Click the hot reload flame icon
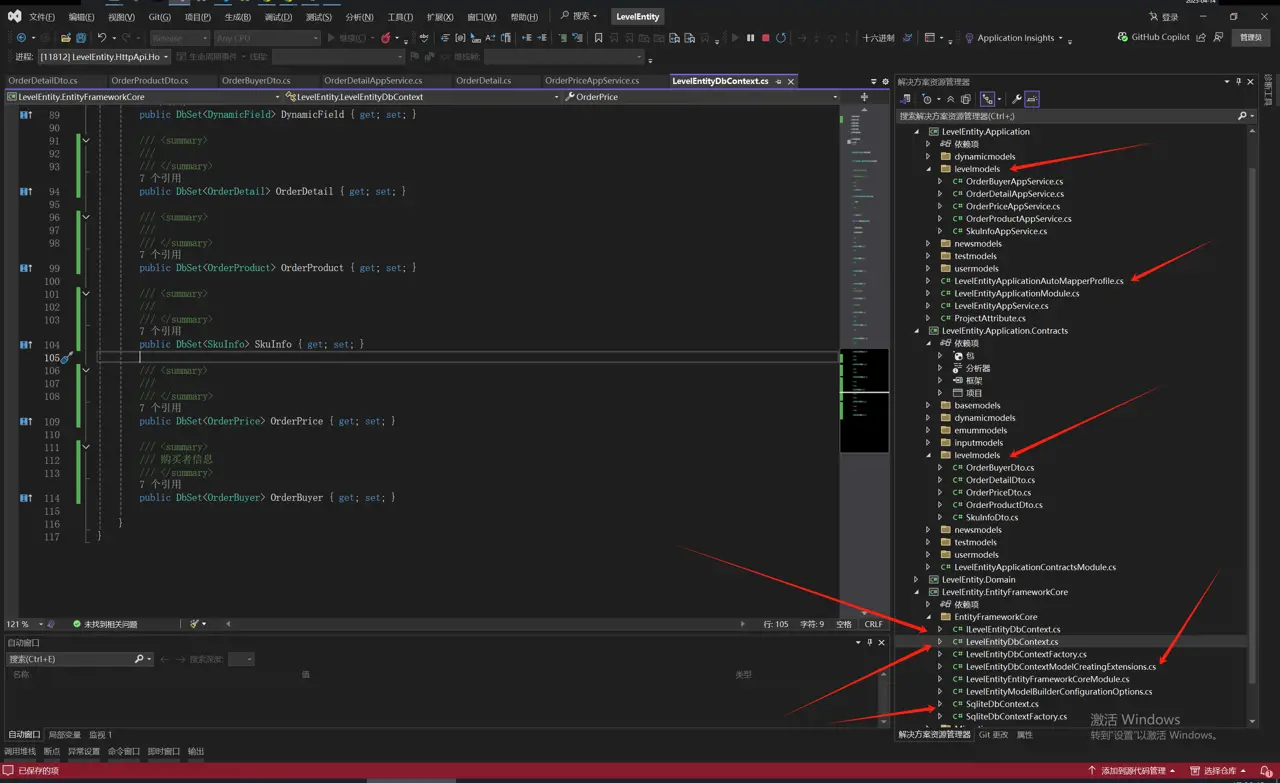Viewport: 1280px width, 783px height. (386, 38)
